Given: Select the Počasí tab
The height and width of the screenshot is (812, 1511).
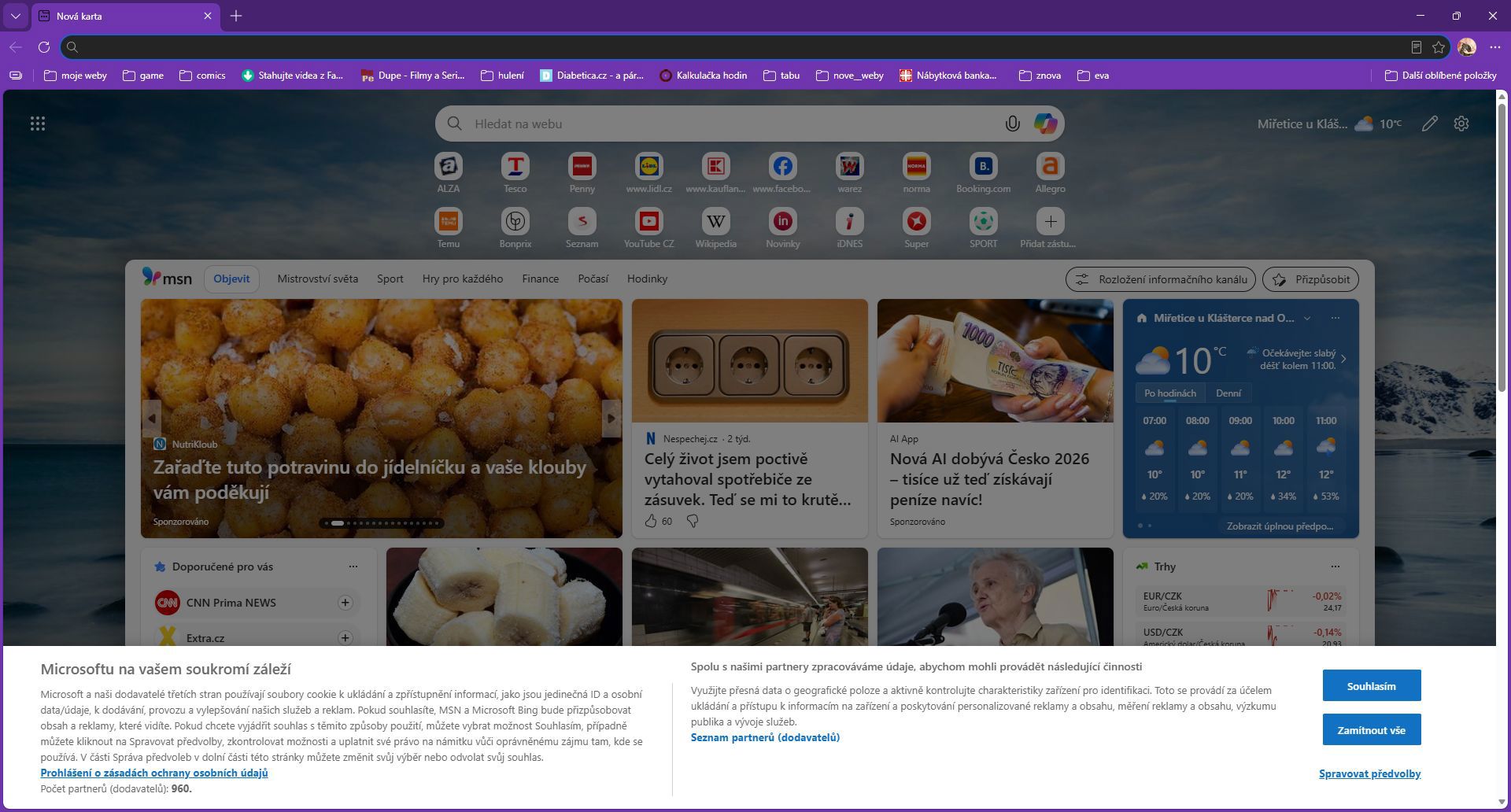Looking at the screenshot, I should 593,279.
